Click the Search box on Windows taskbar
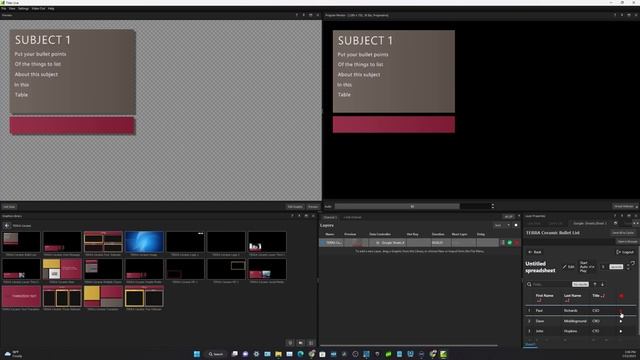Viewport: 640px width, 360px height. click(x=216, y=354)
